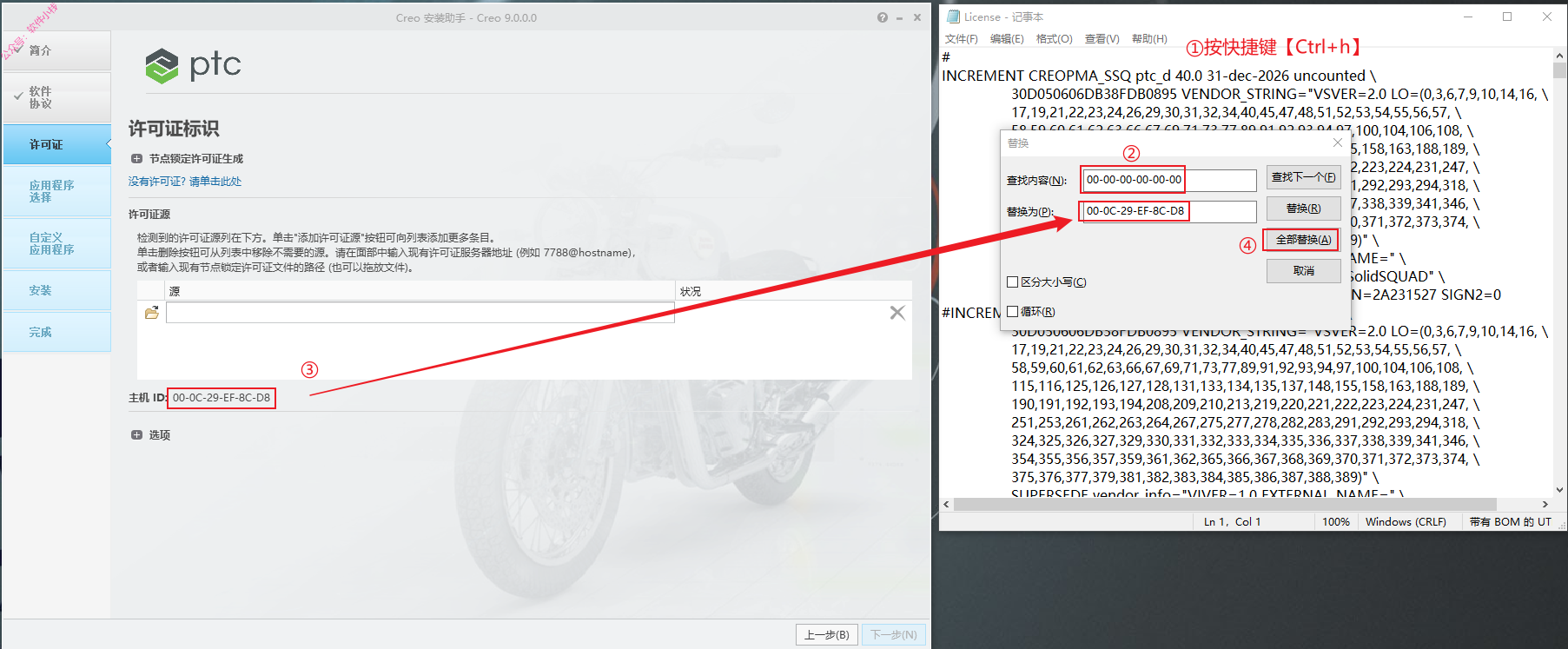
Task: Click host ID value 00-0C-29-EF-8C-D8
Action: (222, 398)
